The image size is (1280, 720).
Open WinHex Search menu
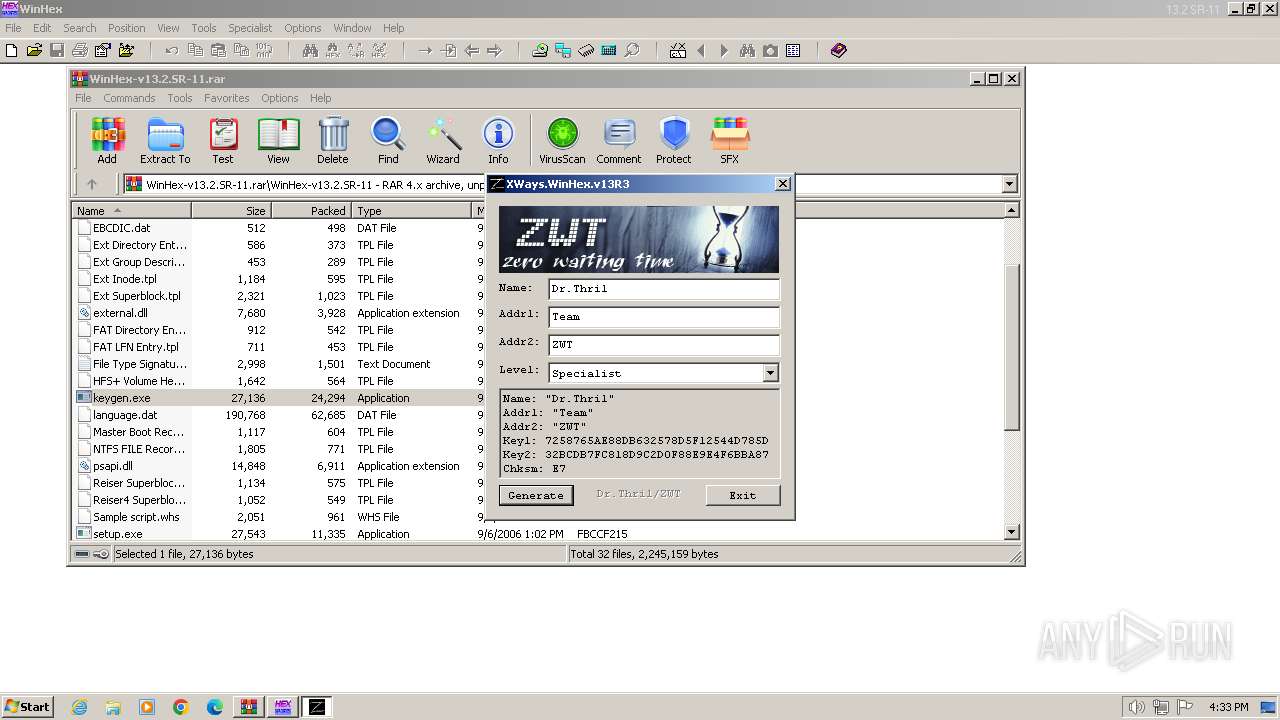(x=80, y=28)
